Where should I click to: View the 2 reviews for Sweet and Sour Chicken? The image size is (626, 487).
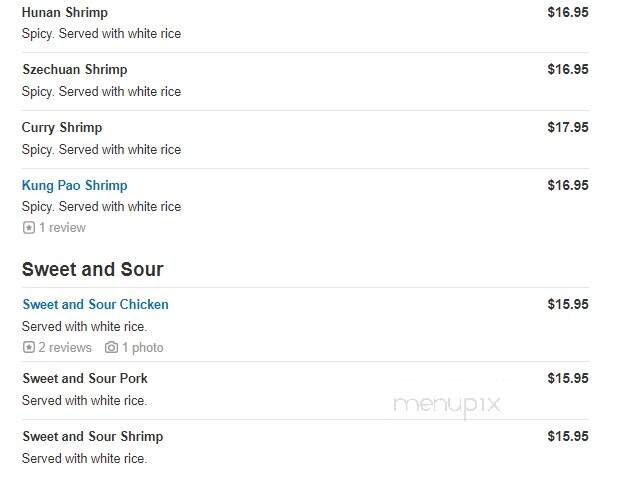[x=65, y=348]
